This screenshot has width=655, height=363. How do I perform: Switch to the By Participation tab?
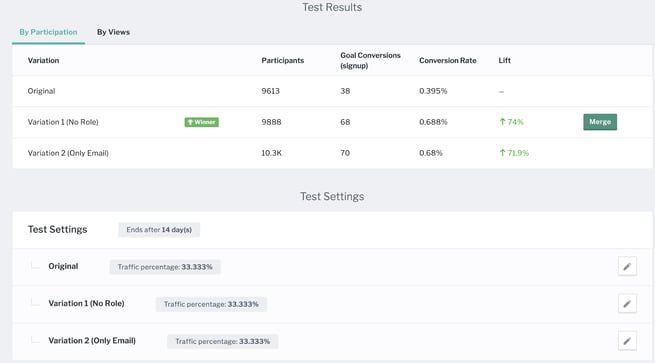(48, 32)
